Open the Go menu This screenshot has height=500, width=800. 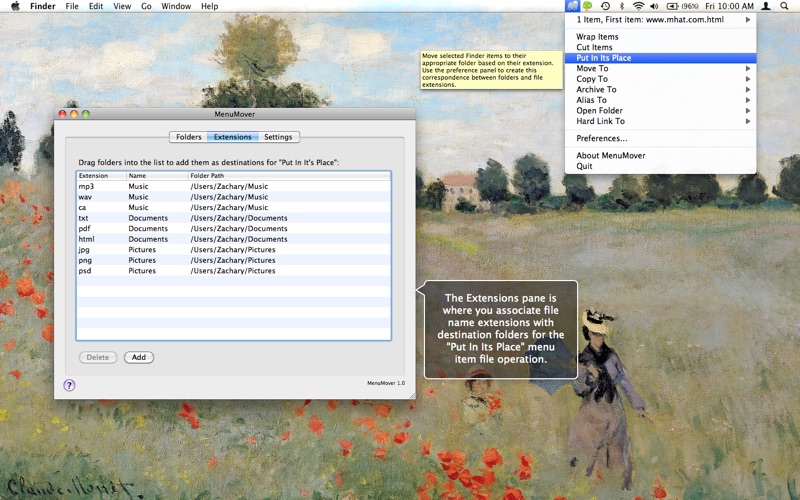pyautogui.click(x=146, y=6)
